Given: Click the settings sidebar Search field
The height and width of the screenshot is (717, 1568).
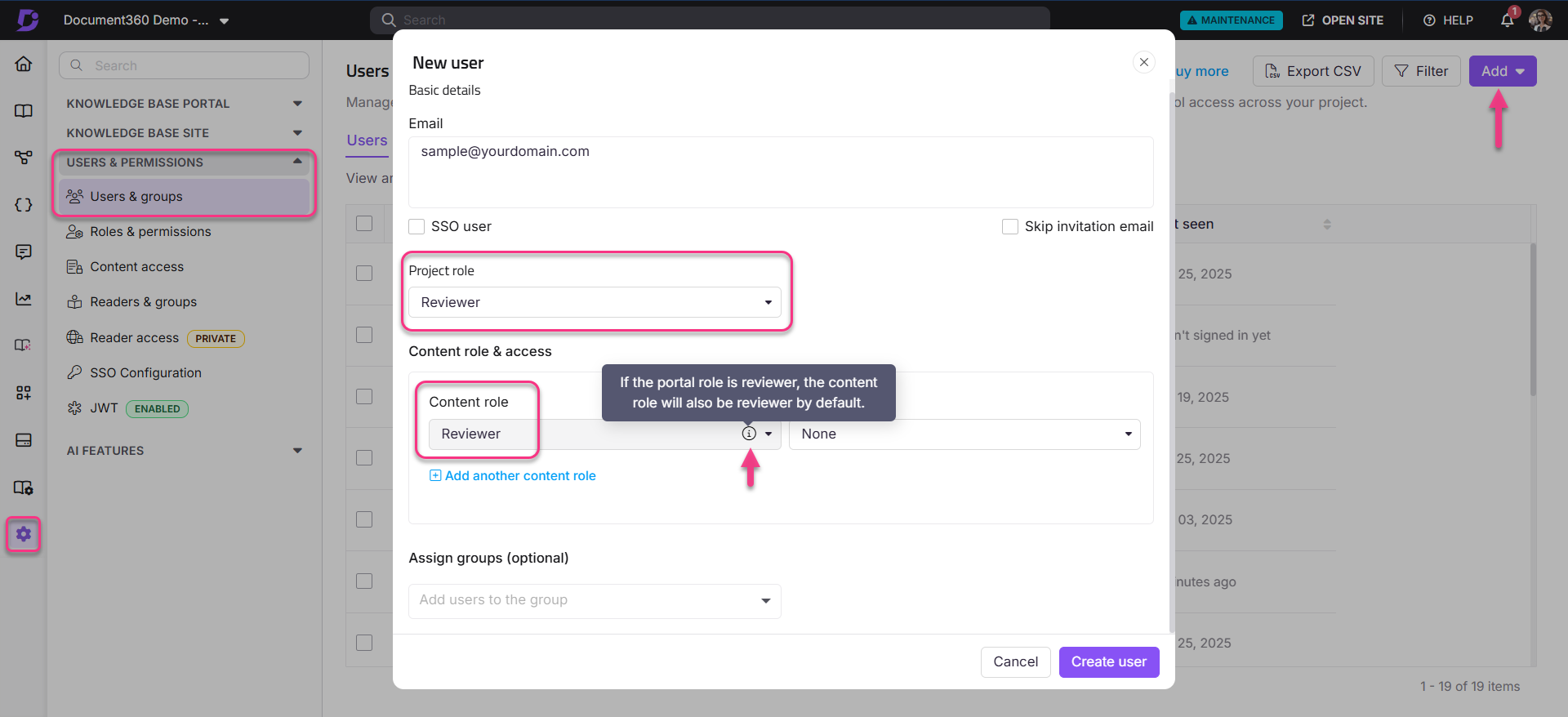Looking at the screenshot, I should [x=184, y=65].
